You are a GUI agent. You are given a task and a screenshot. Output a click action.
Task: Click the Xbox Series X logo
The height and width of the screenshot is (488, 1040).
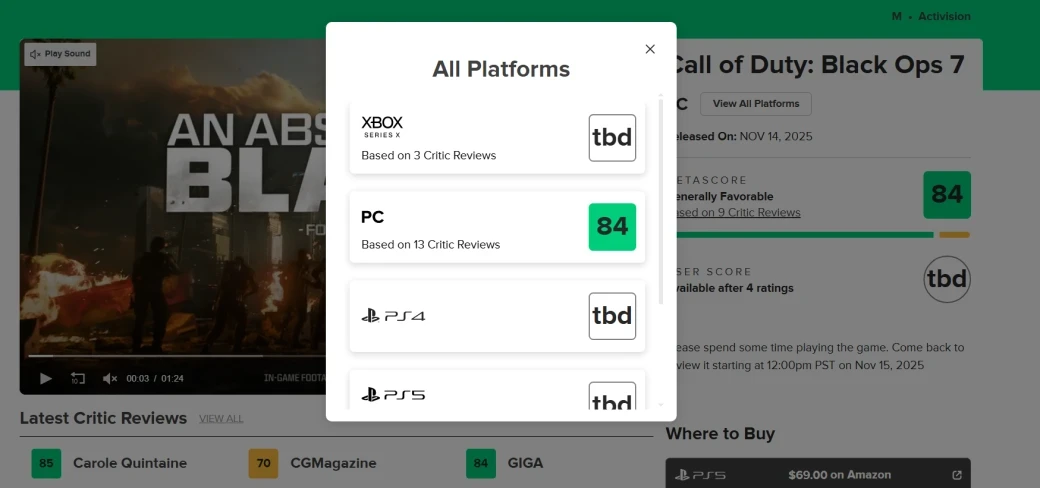(x=382, y=127)
